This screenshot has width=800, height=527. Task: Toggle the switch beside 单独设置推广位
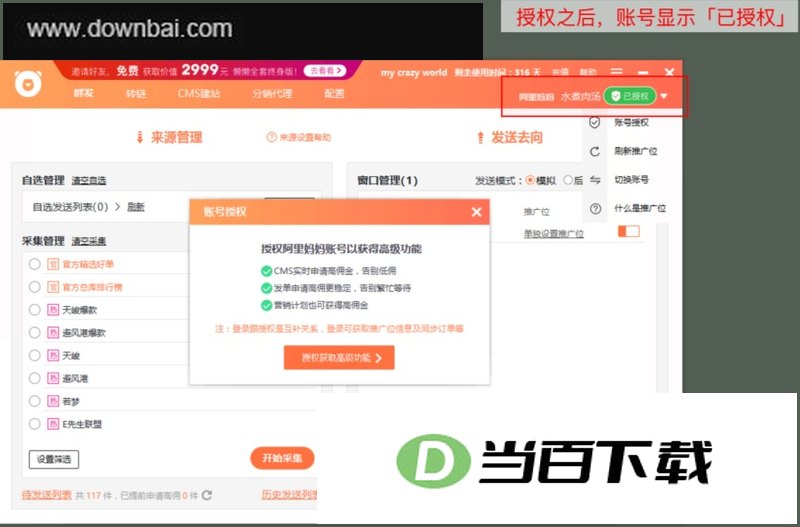(x=629, y=232)
